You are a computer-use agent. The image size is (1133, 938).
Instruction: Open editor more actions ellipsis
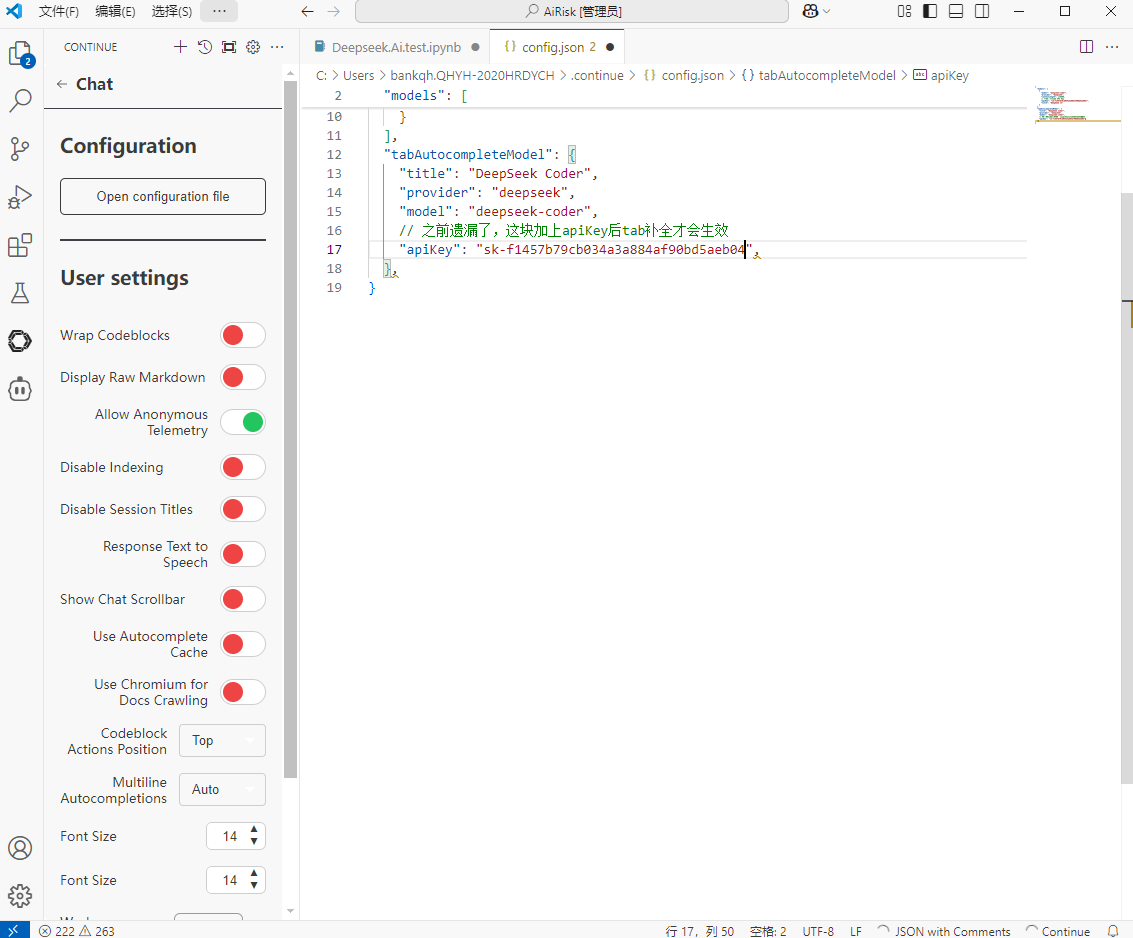click(1112, 47)
